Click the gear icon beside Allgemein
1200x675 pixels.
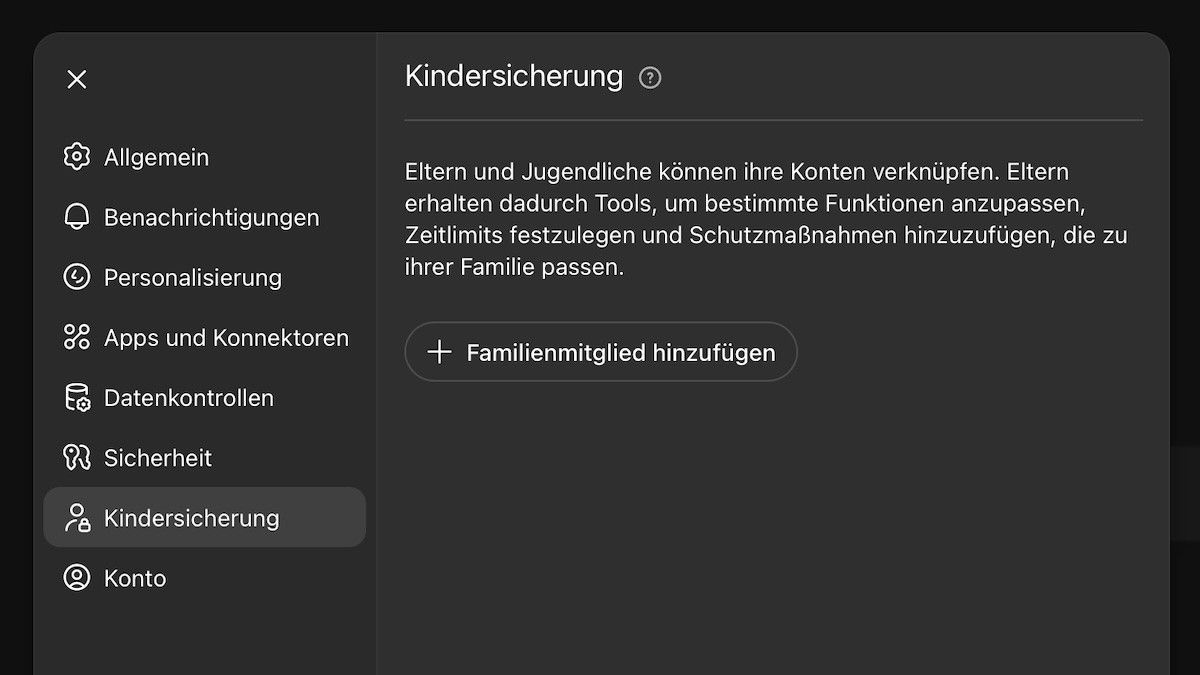(x=77, y=157)
